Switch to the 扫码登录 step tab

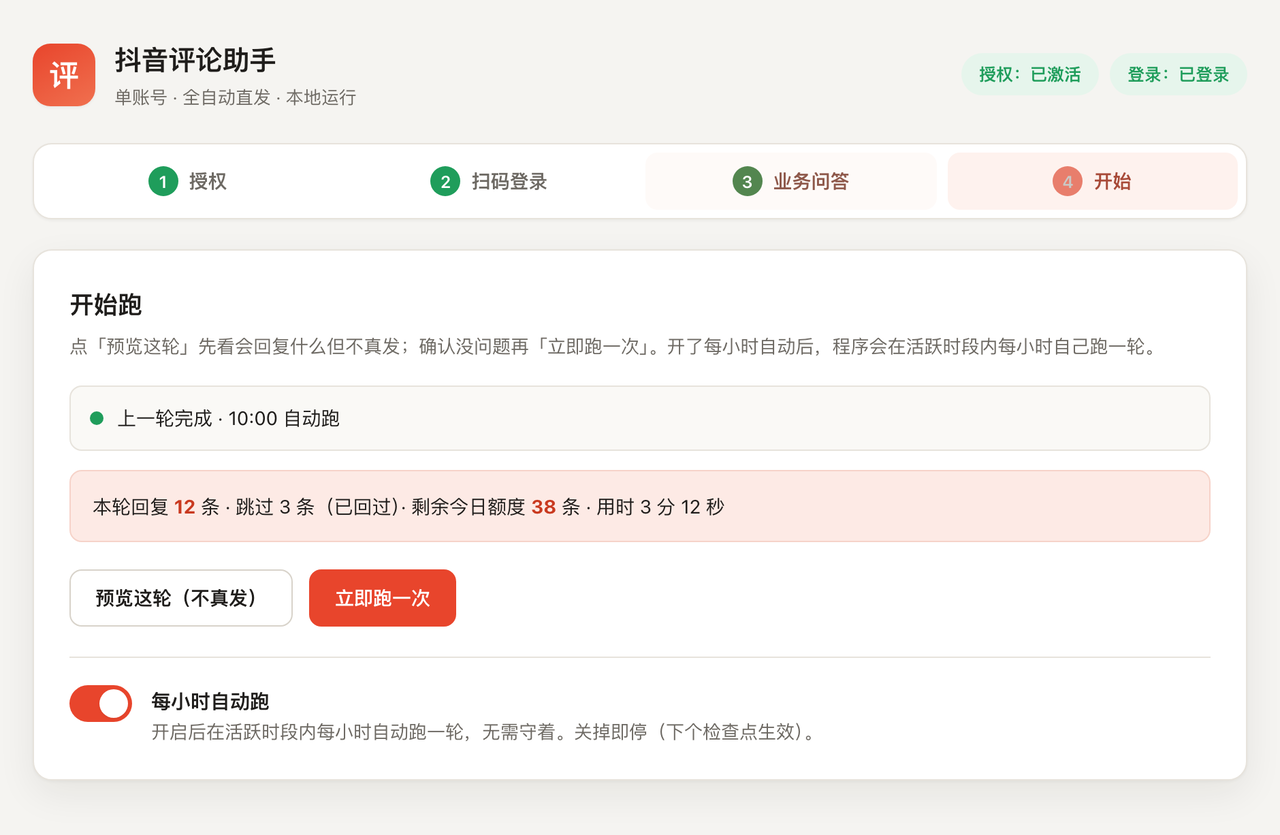[489, 181]
